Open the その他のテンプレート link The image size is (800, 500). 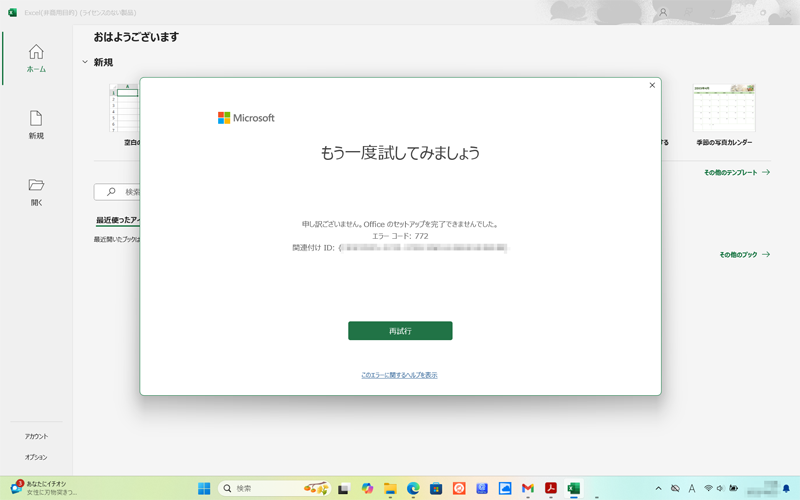pos(736,173)
